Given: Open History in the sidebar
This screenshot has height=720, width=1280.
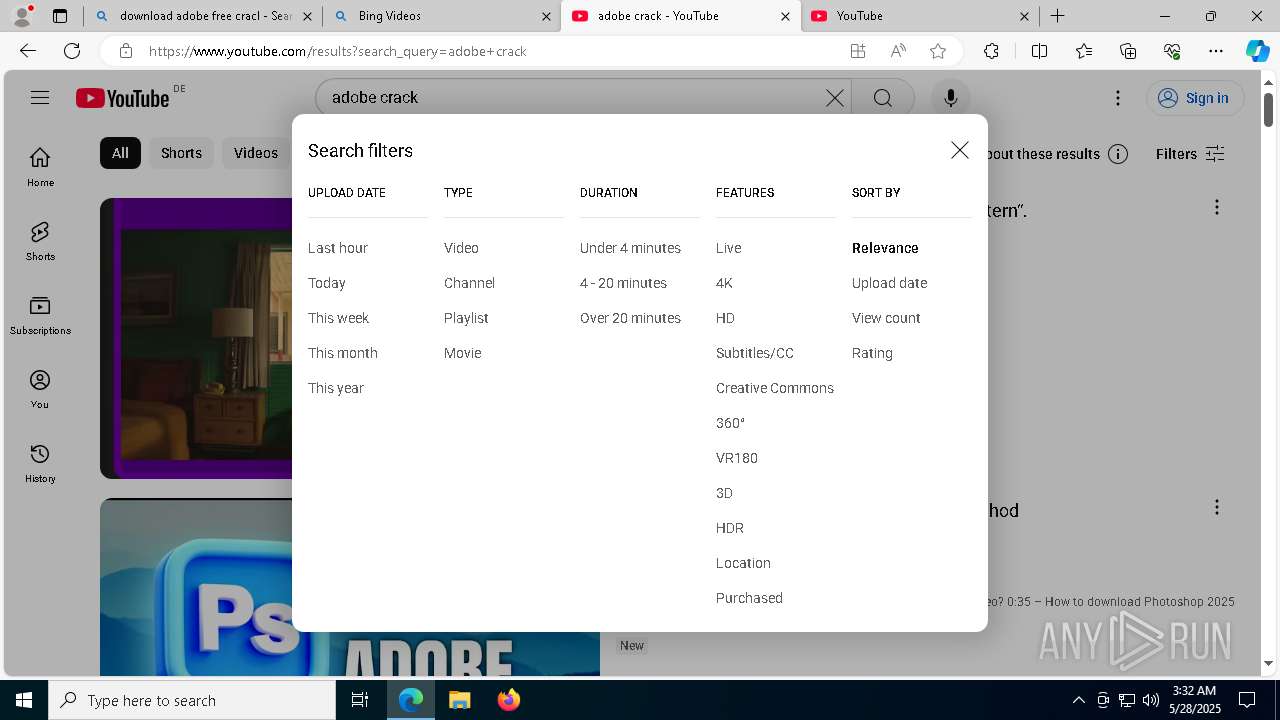Looking at the screenshot, I should click(x=40, y=463).
